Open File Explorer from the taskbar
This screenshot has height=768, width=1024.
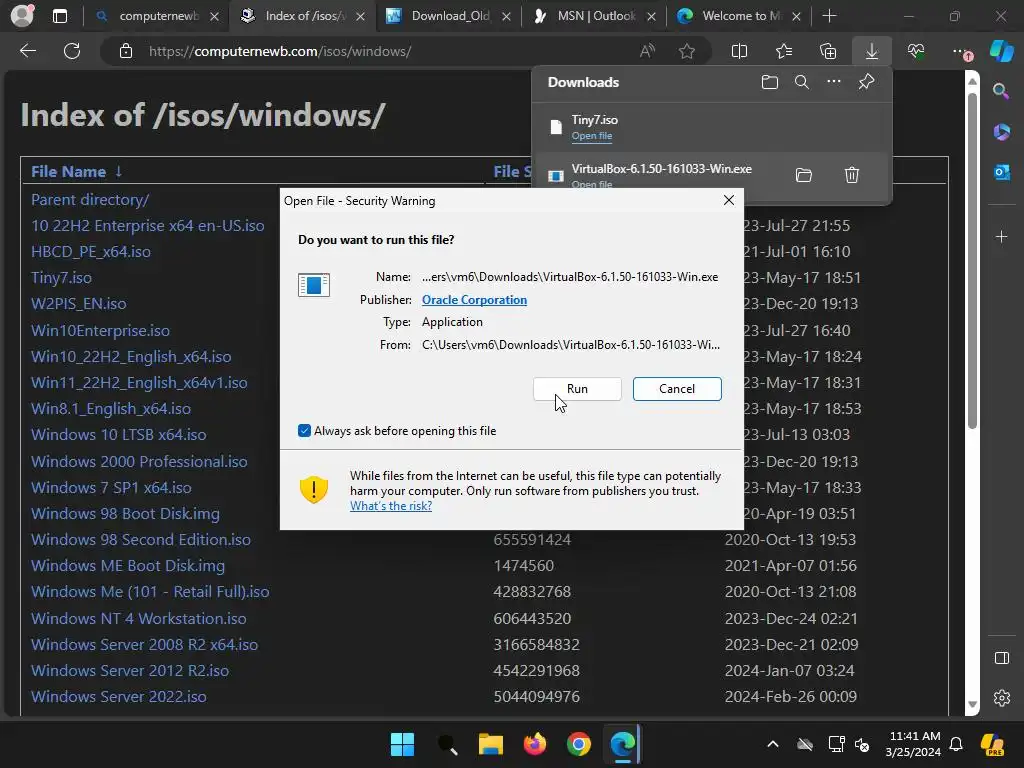coord(490,744)
